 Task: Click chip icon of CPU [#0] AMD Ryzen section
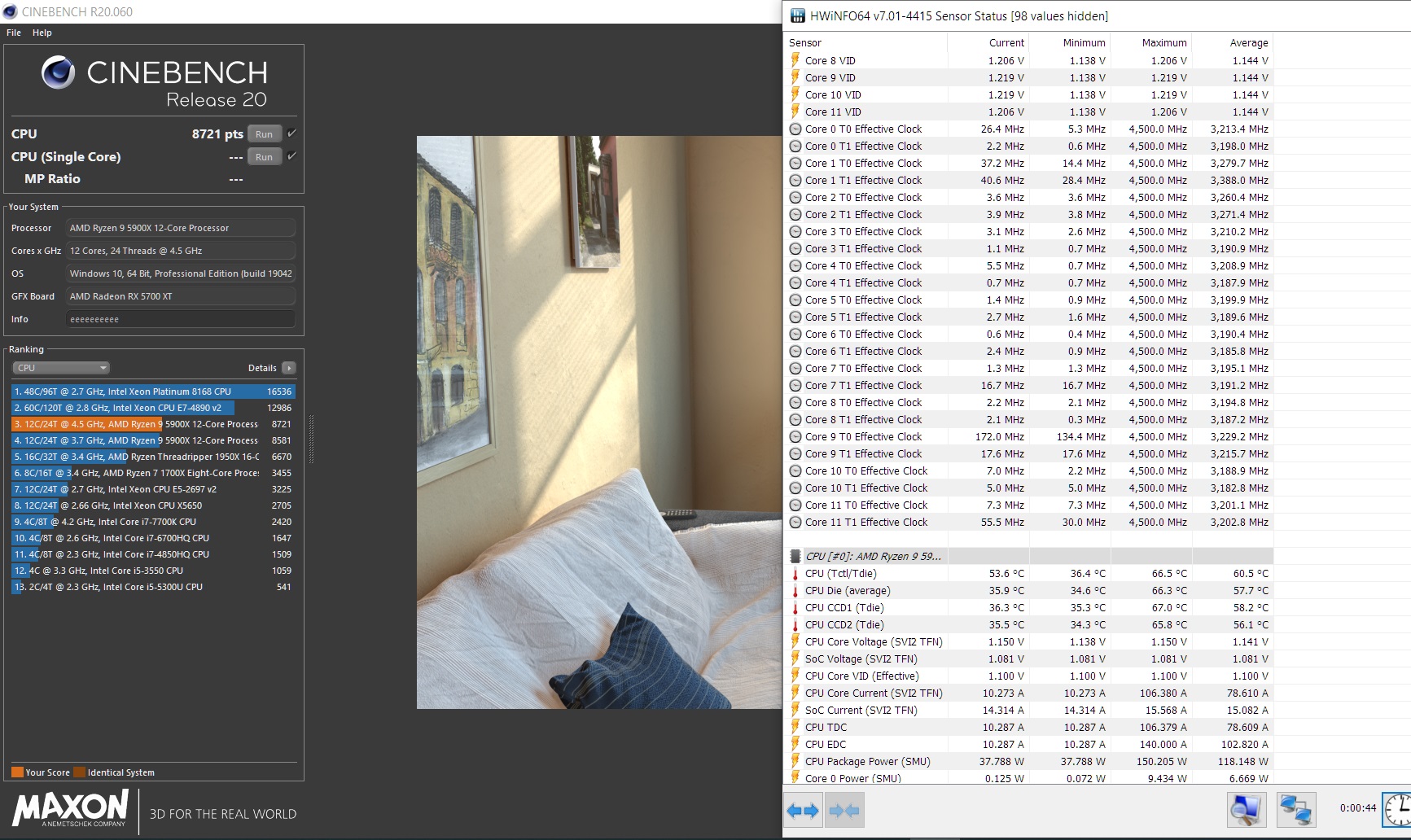[x=795, y=556]
